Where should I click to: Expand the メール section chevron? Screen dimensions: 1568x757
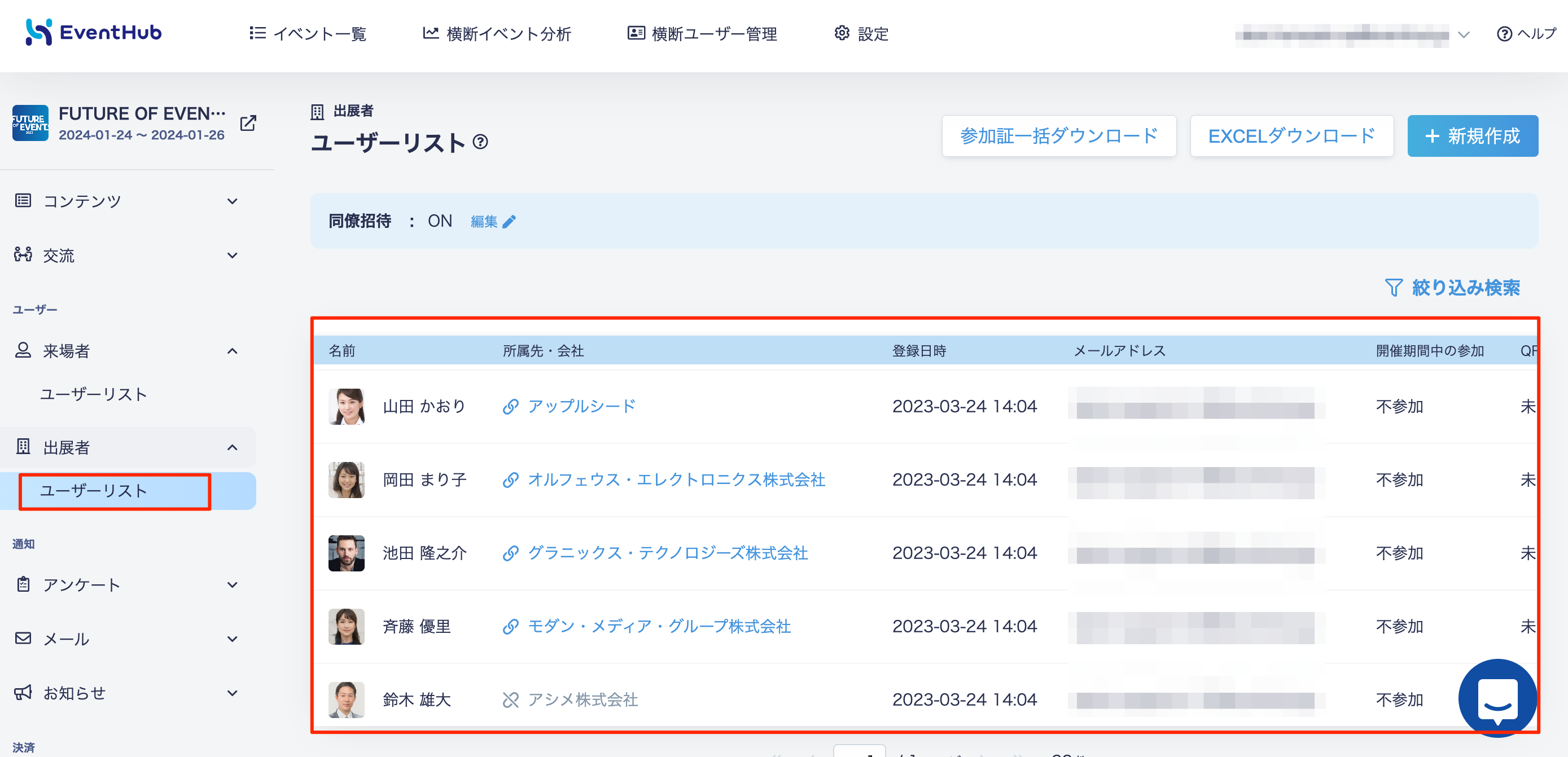pos(232,639)
